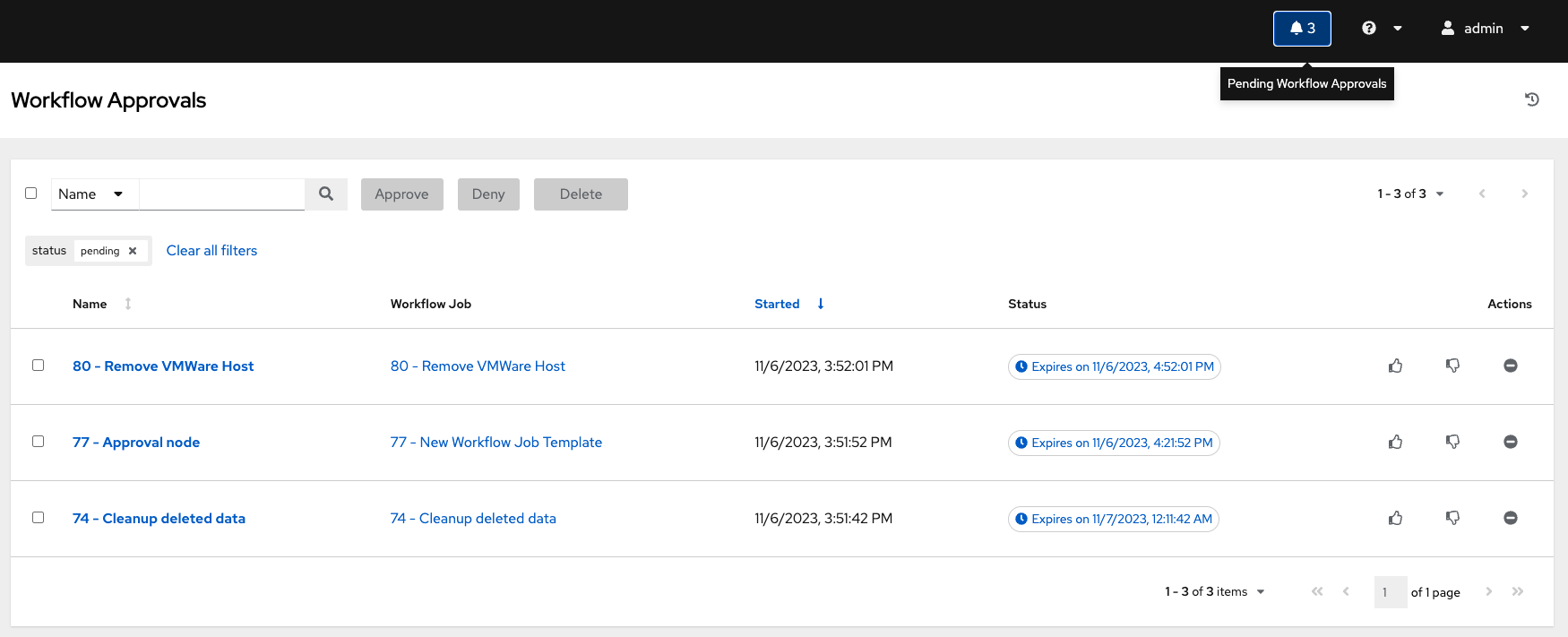Select the checkbox for 77 - Approval node
Image resolution: width=1568 pixels, height=637 pixels.
pos(39,442)
